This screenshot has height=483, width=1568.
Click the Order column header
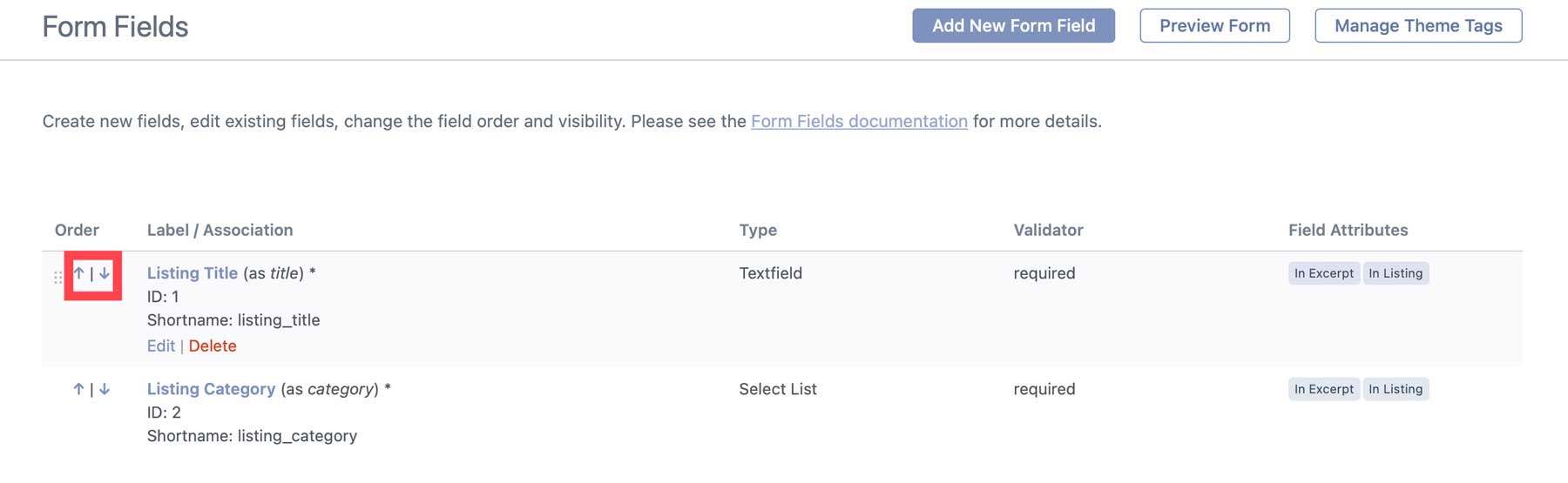click(77, 230)
